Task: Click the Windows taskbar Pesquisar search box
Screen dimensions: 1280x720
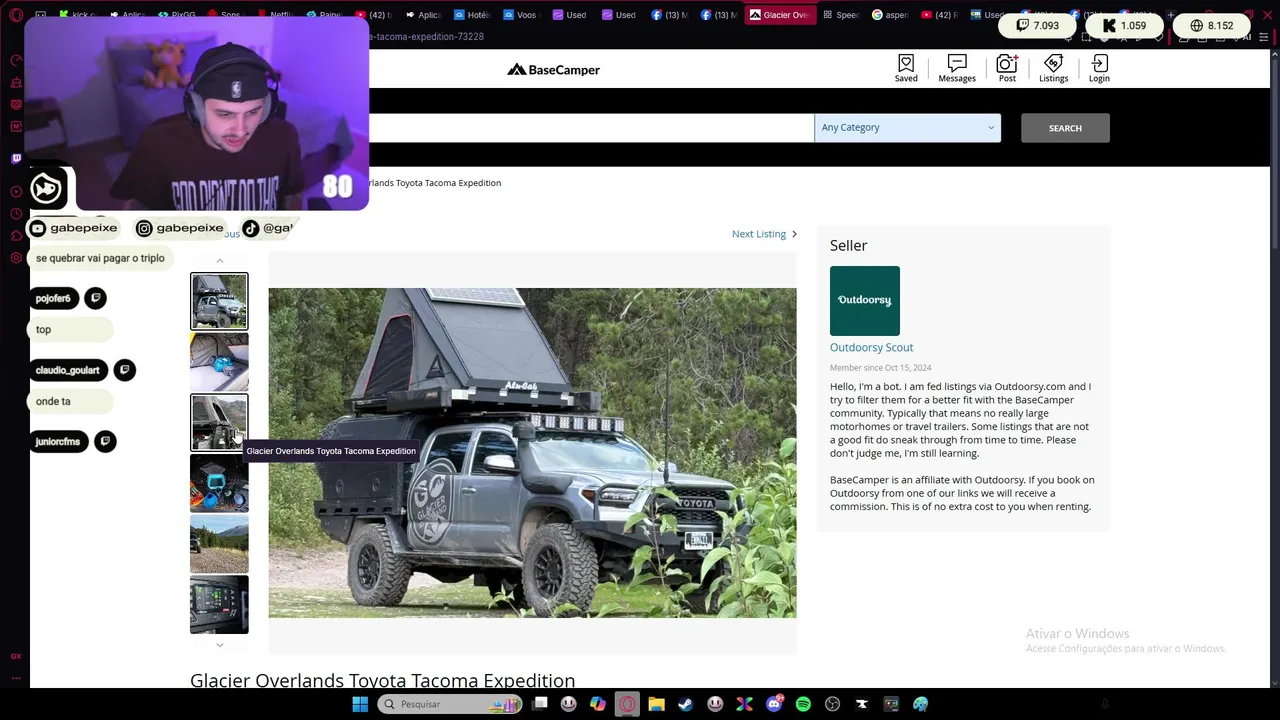Action: [450, 704]
